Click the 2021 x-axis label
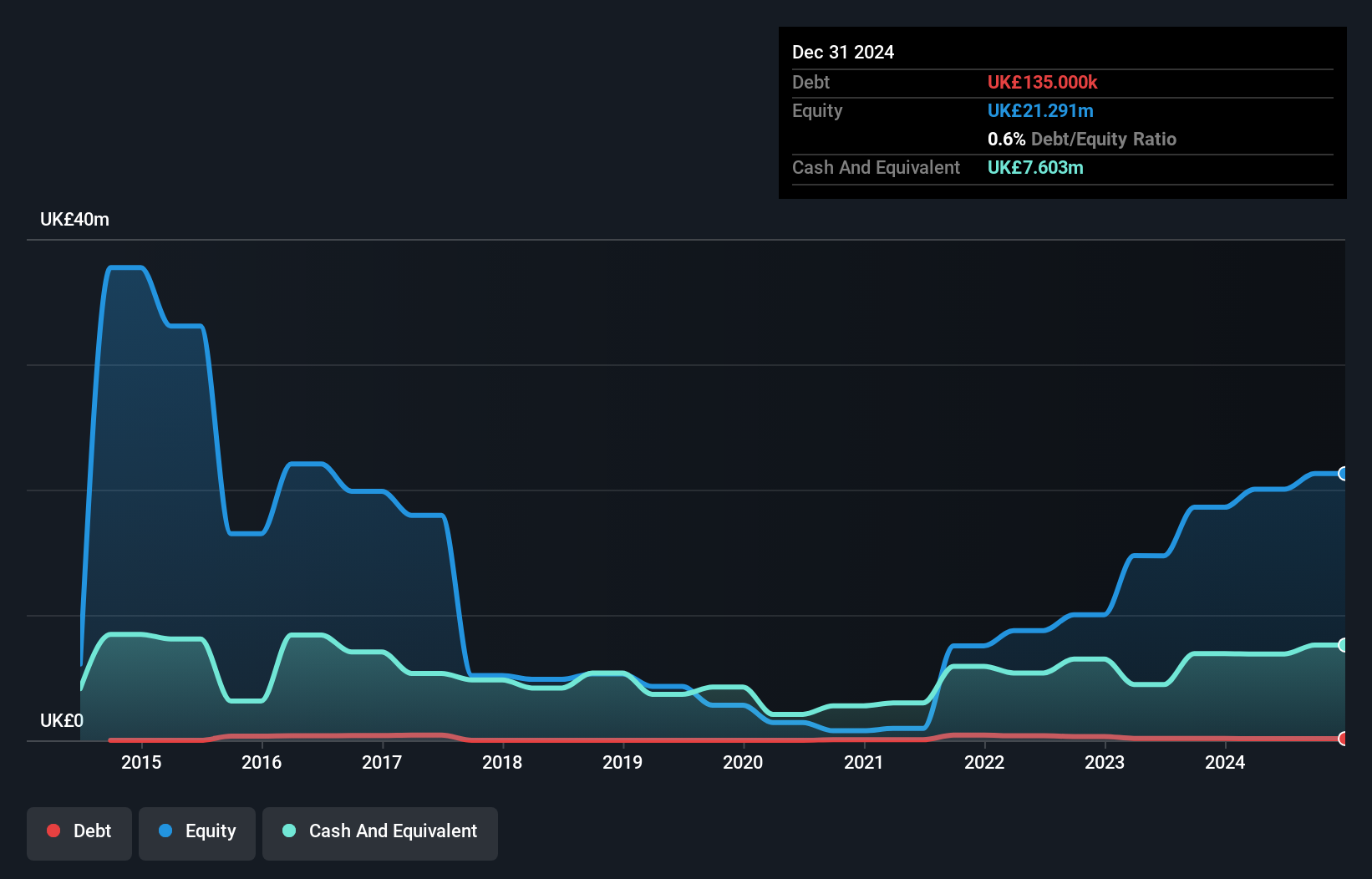1372x879 pixels. coord(864,762)
